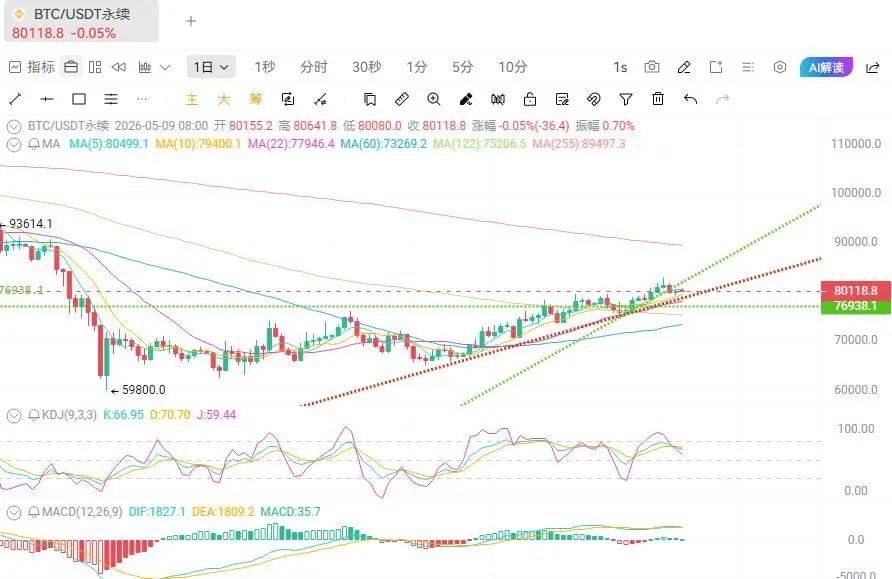Switch to the 5分 timeframe

pyautogui.click(x=462, y=67)
